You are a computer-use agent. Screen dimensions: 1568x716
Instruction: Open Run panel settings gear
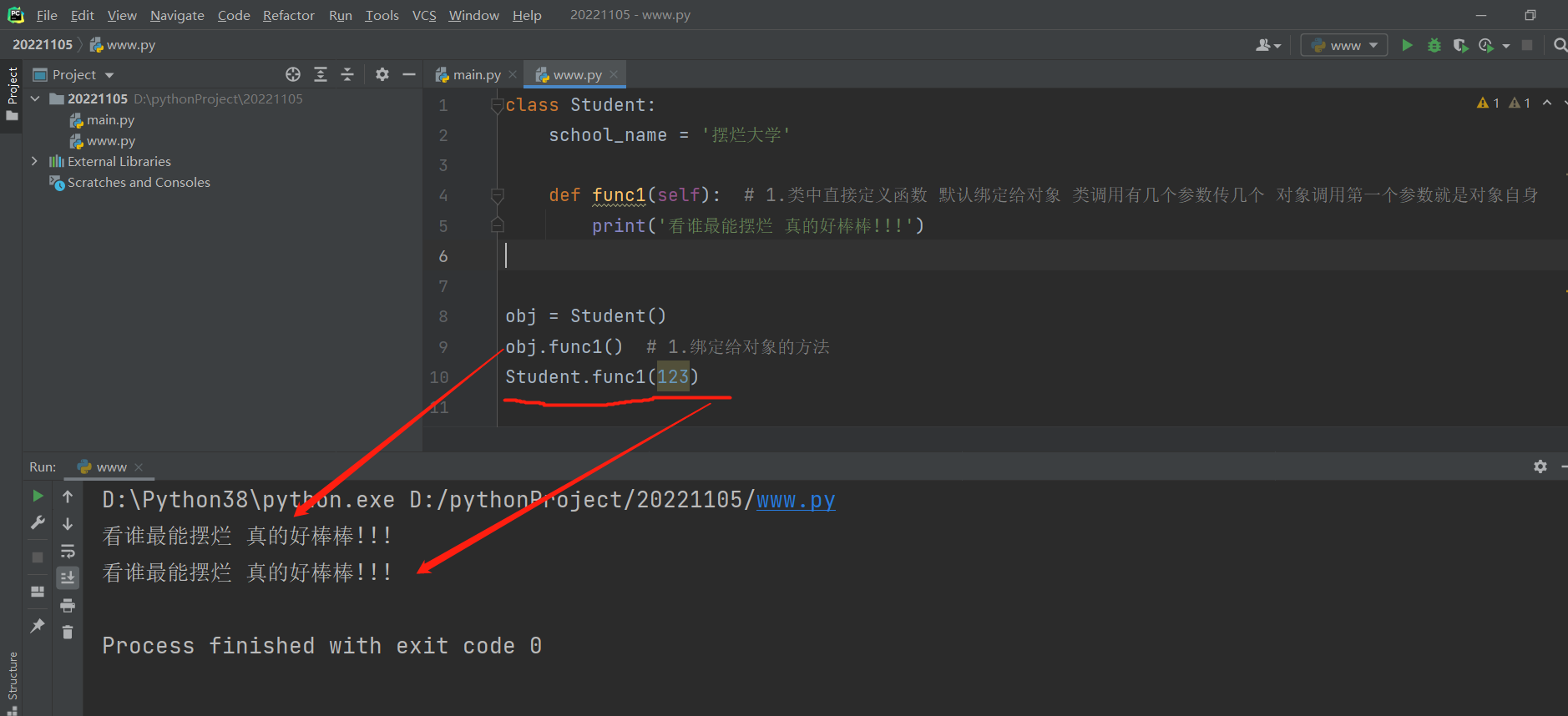coord(1540,466)
